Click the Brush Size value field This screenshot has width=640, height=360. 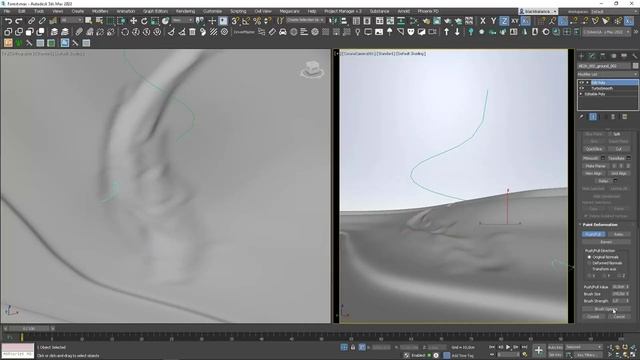(x=619, y=294)
